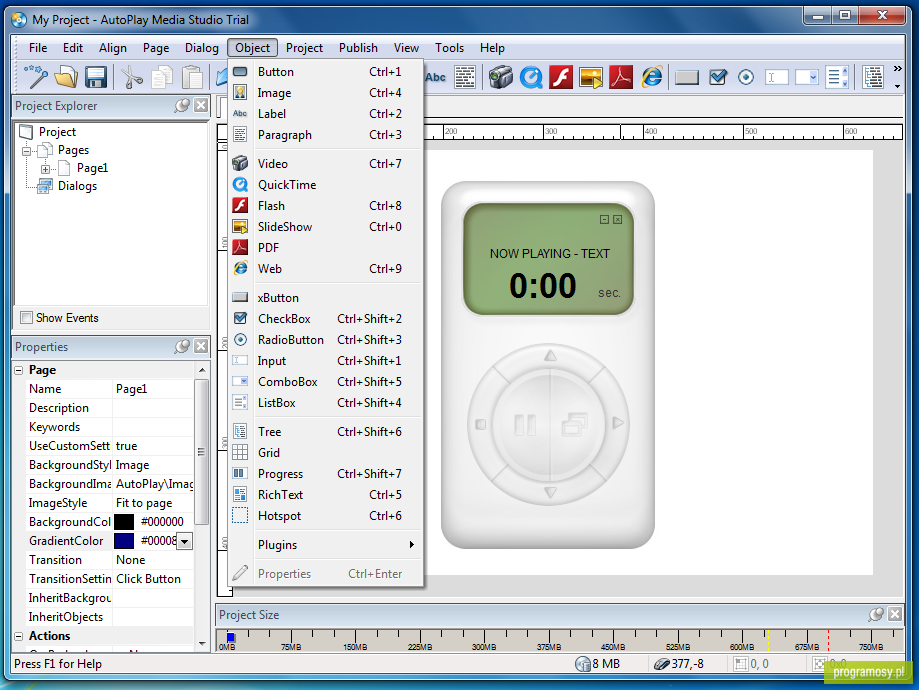Click the navy GradientColor swatch

tap(124, 541)
